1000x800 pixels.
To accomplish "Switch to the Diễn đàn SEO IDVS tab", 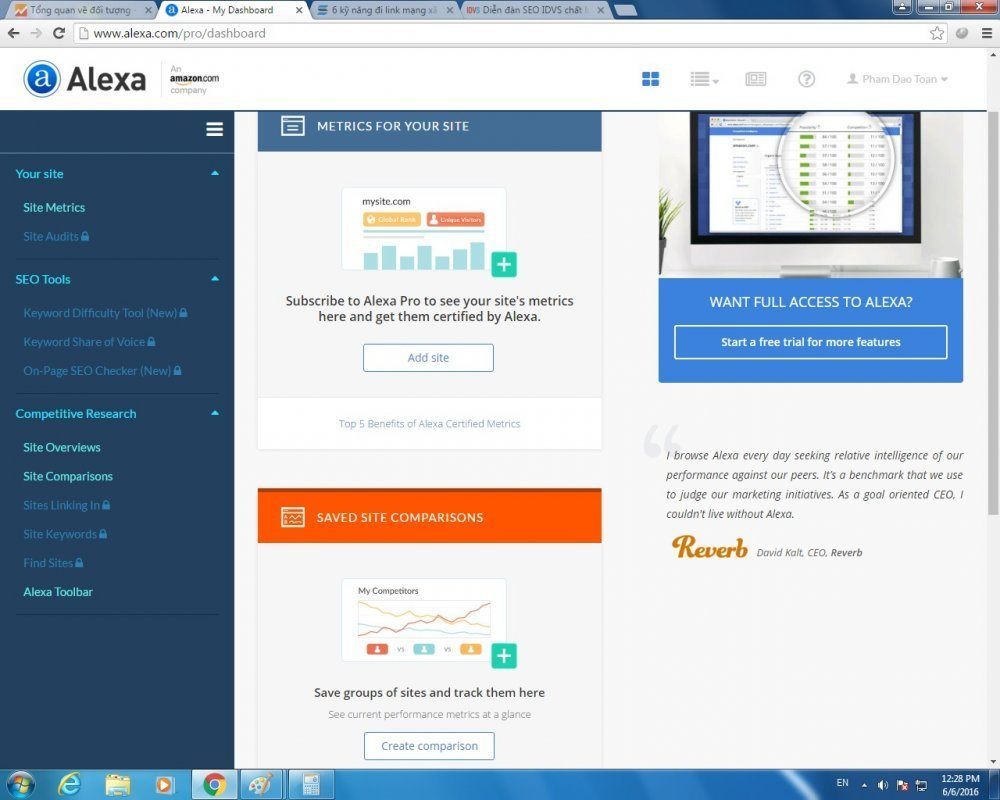I will [534, 10].
